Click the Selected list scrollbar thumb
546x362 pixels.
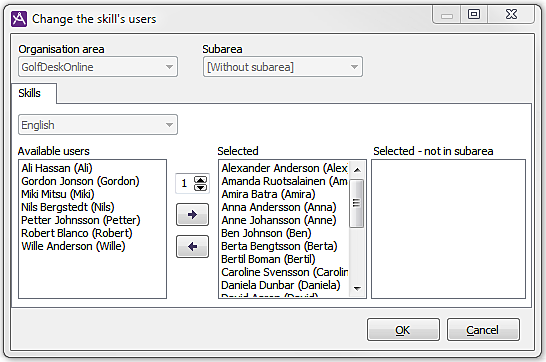pyautogui.click(x=356, y=203)
